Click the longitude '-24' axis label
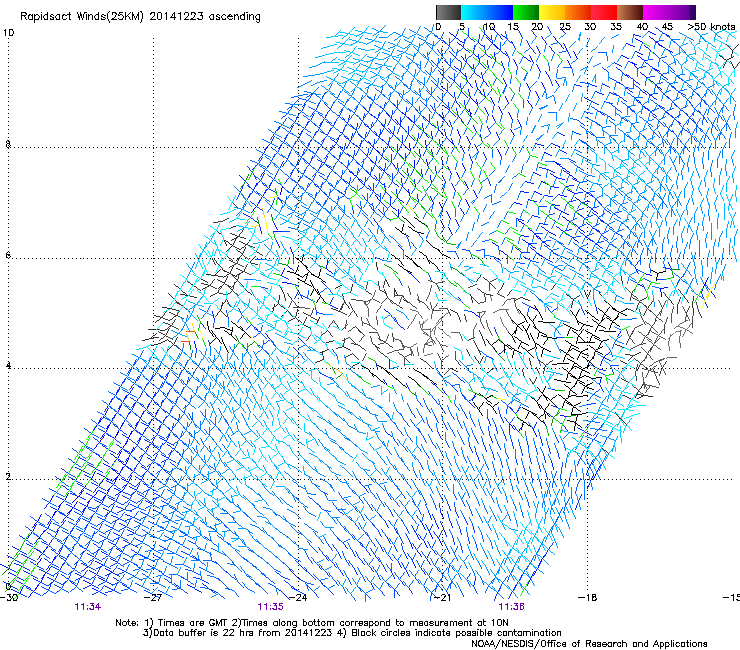The width and height of the screenshot is (740, 650). pos(298,598)
